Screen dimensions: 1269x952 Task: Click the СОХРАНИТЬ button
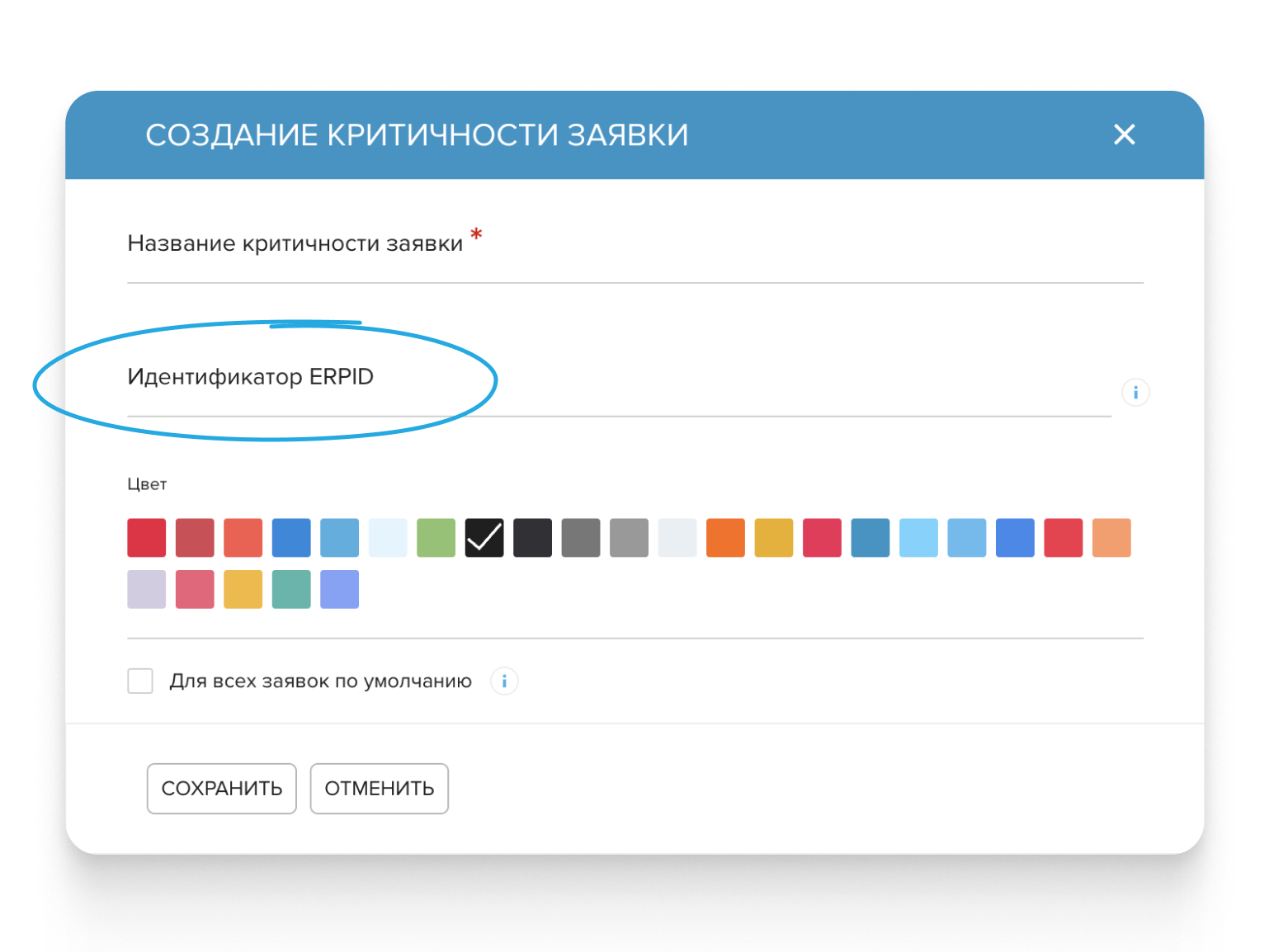[221, 789]
